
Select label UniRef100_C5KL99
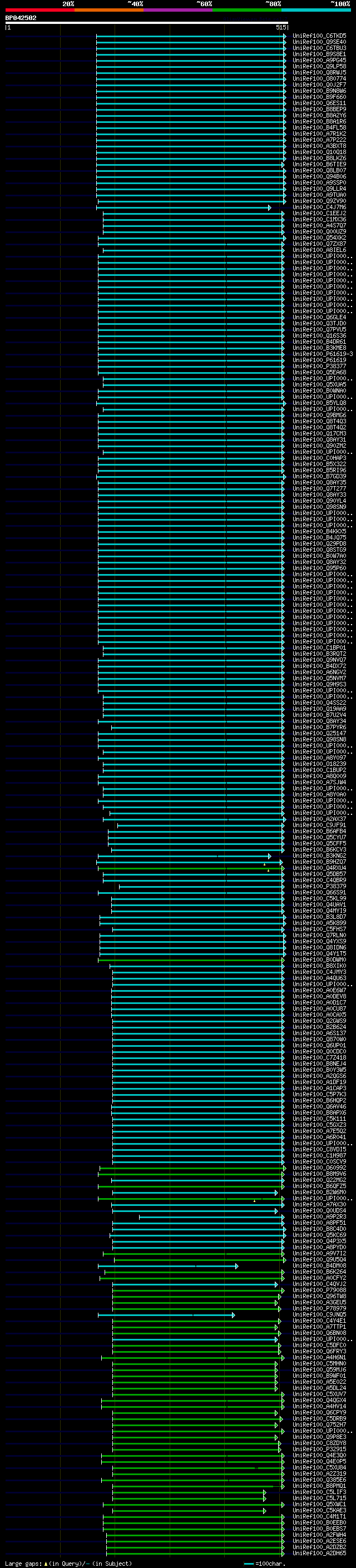coord(319,898)
